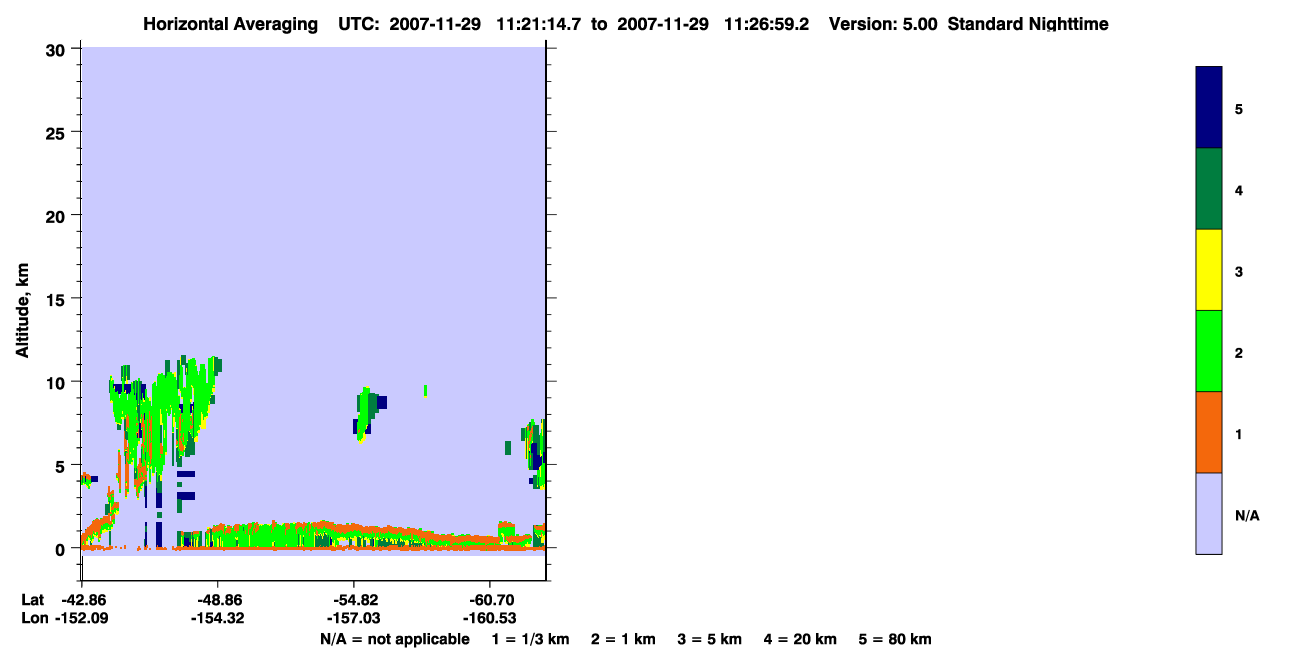Click the 'Lon' row label
The height and width of the screenshot is (667, 1300).
click(x=33, y=619)
